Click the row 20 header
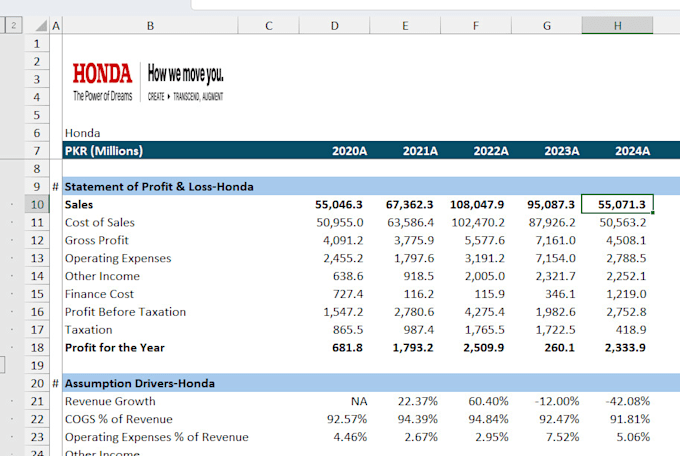This screenshot has width=680, height=456. [38, 383]
